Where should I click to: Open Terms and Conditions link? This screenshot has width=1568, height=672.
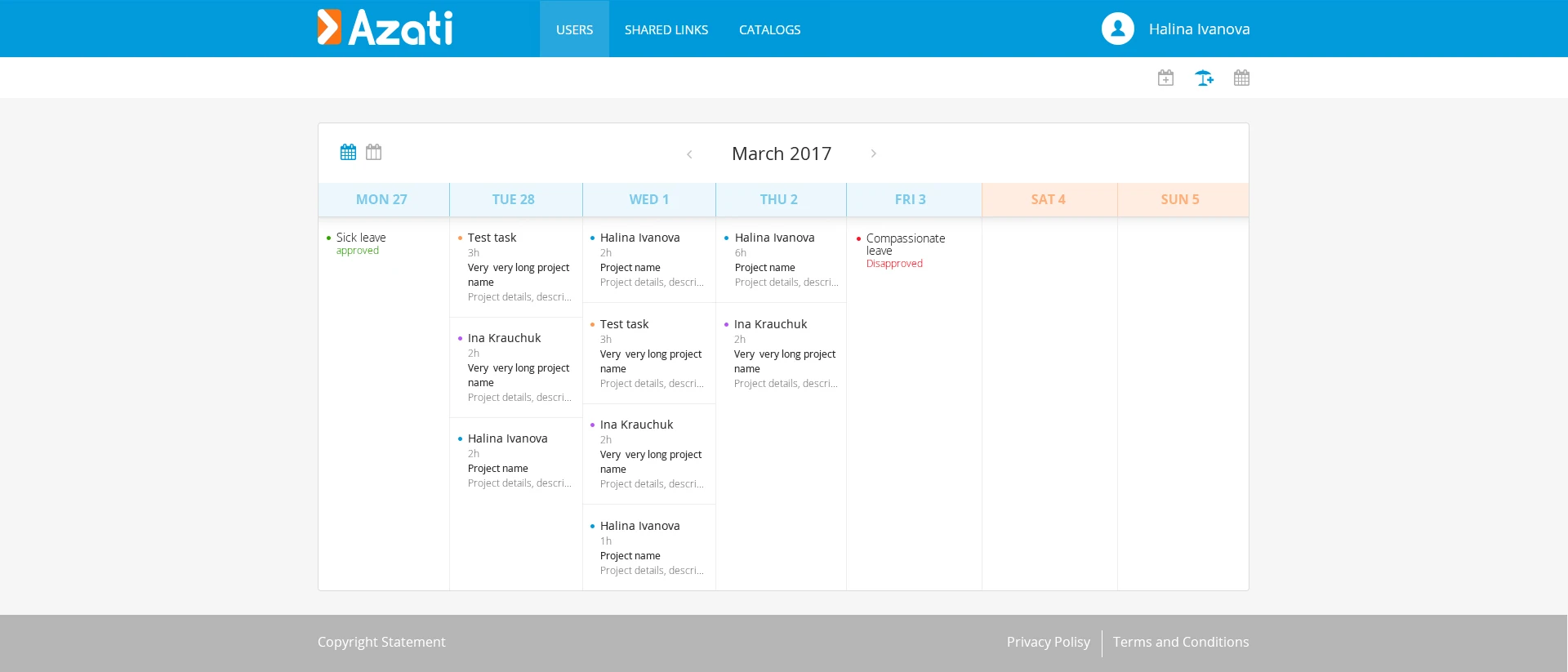tap(1180, 642)
